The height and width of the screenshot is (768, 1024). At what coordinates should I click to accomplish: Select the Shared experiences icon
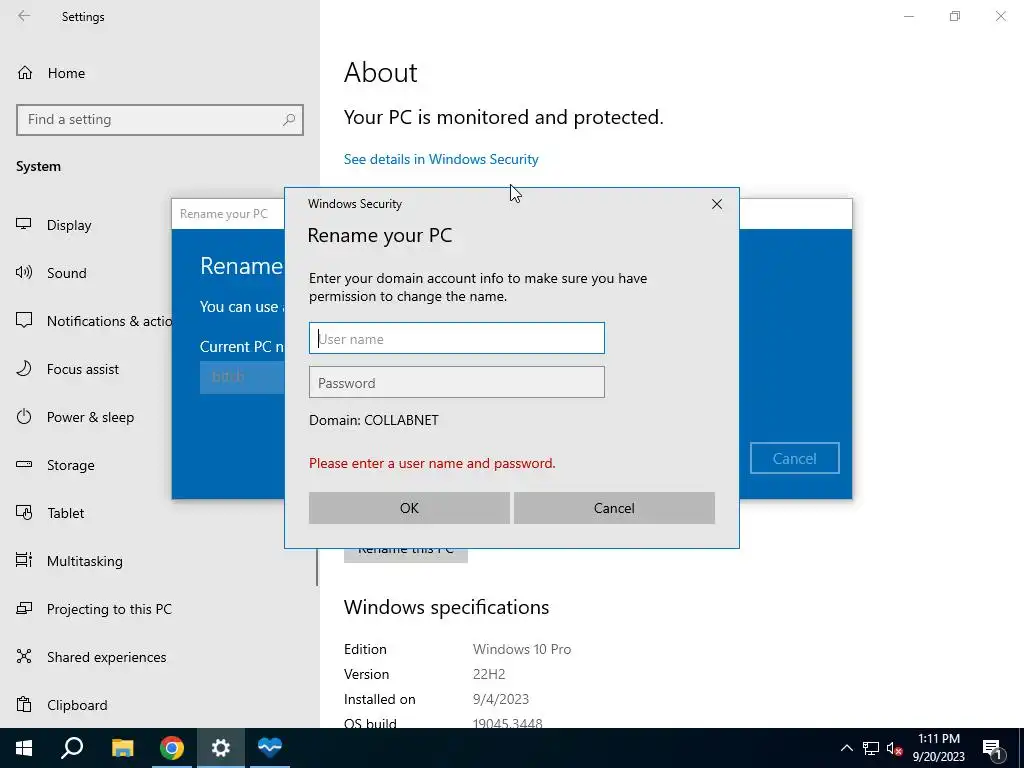pos(24,656)
